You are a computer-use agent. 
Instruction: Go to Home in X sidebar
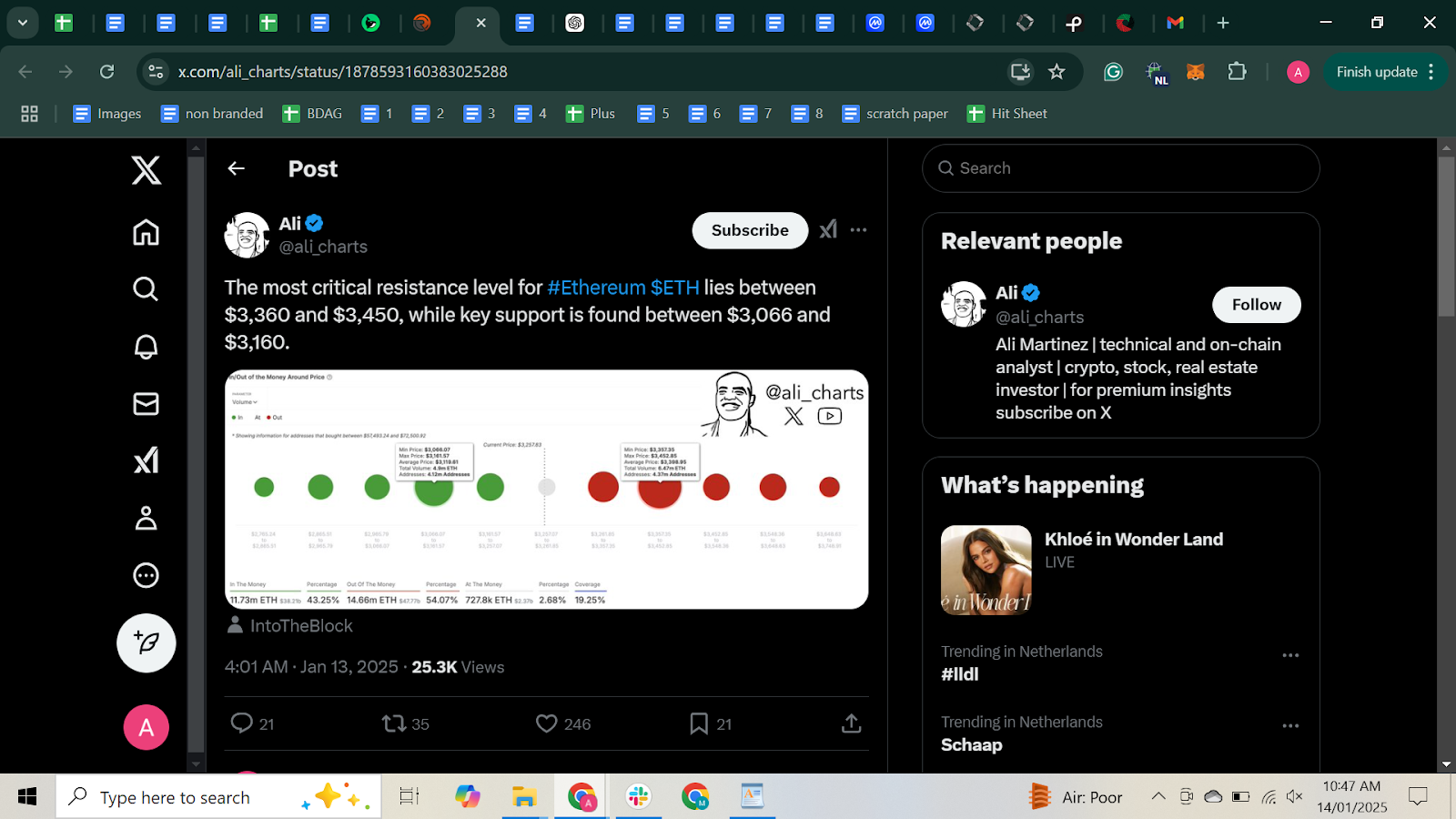146,232
